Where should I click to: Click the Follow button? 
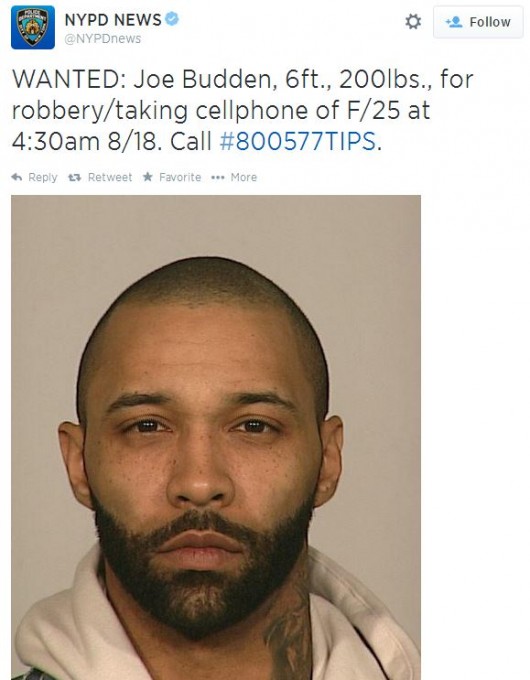[478, 22]
